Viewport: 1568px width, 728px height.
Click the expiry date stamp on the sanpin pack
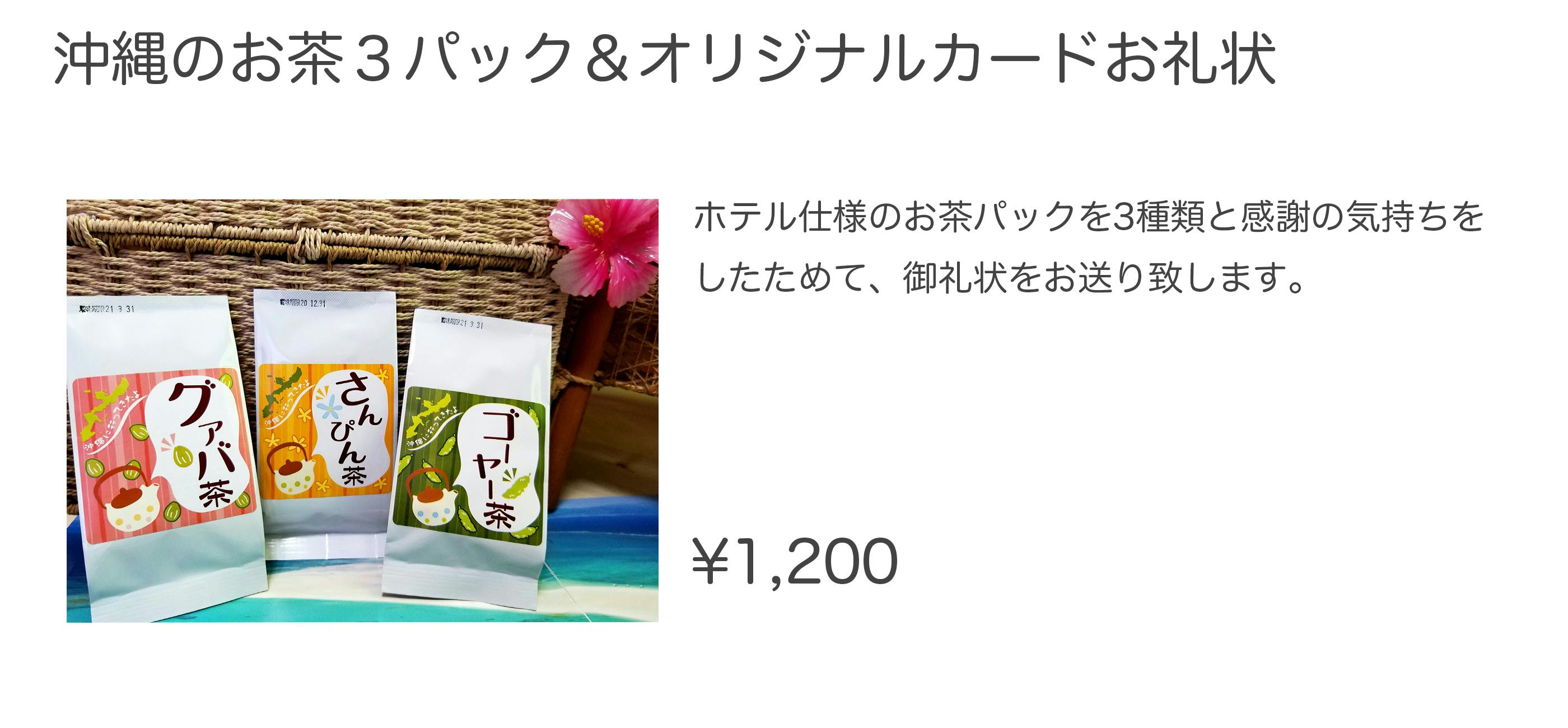[x=302, y=302]
